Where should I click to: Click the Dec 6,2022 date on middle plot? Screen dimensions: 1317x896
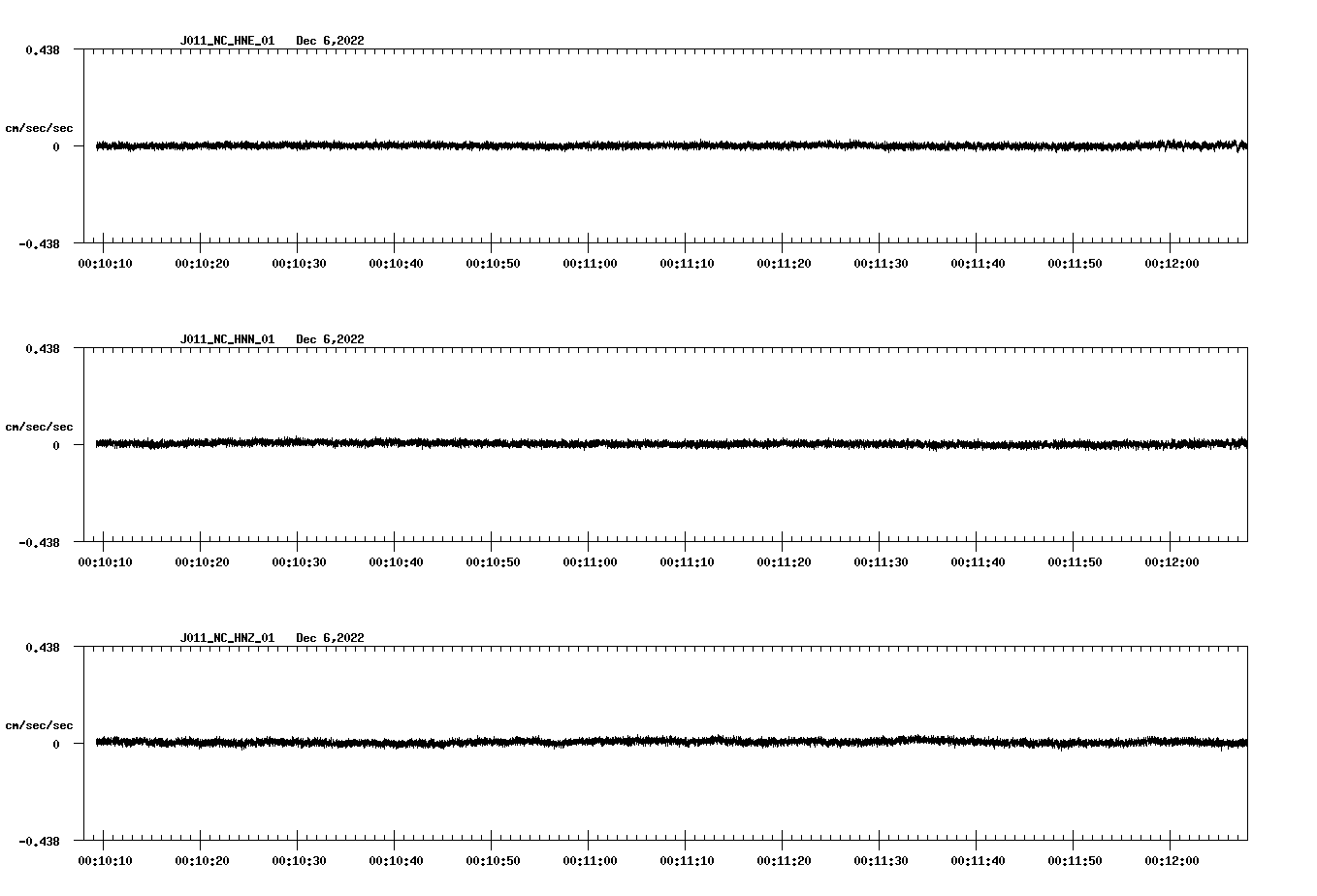pos(331,339)
